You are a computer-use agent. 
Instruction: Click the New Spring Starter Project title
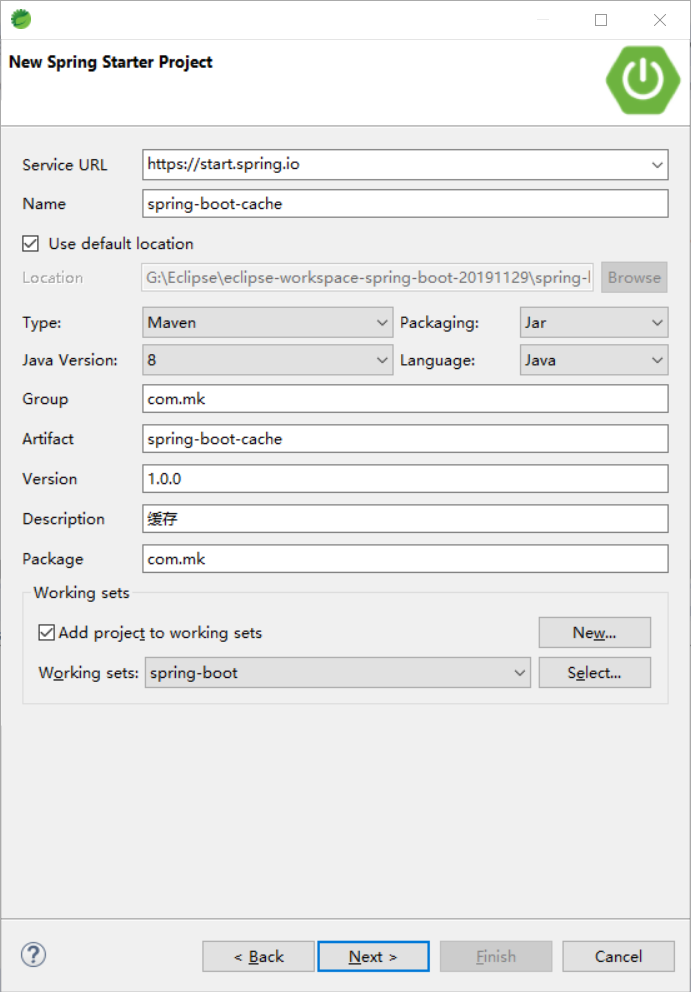[111, 62]
